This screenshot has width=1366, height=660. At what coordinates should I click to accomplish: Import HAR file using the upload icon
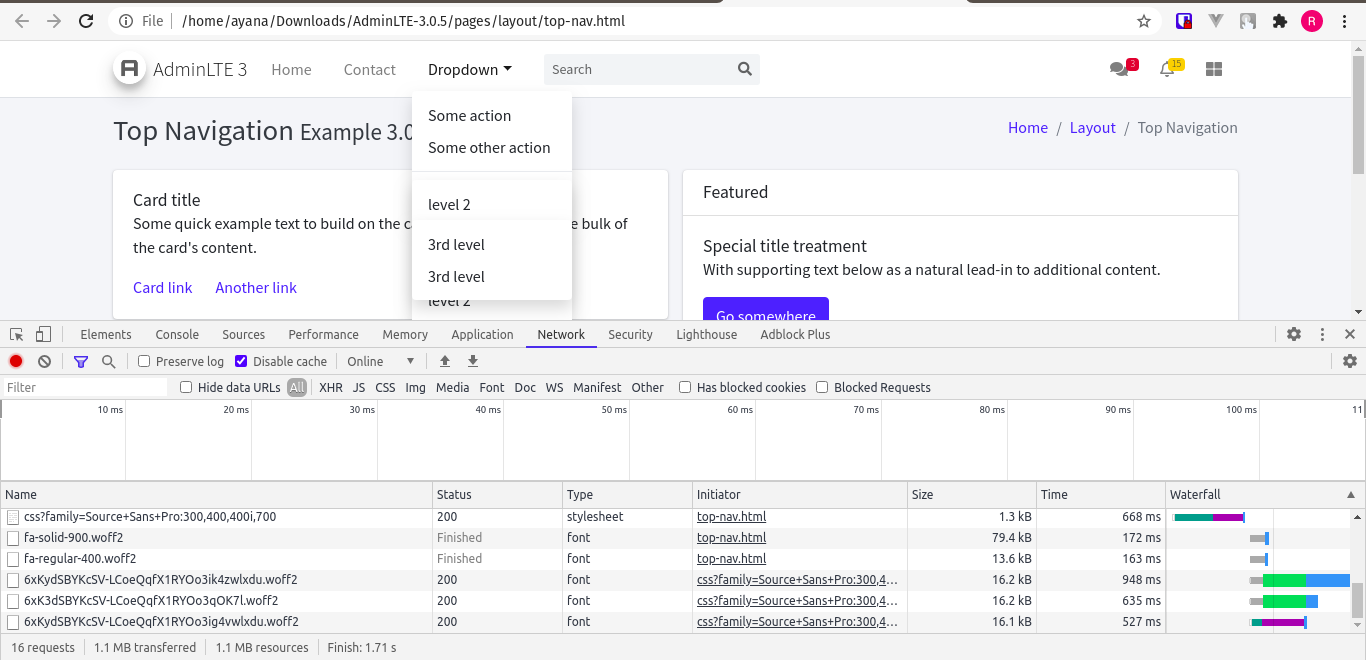click(x=445, y=361)
